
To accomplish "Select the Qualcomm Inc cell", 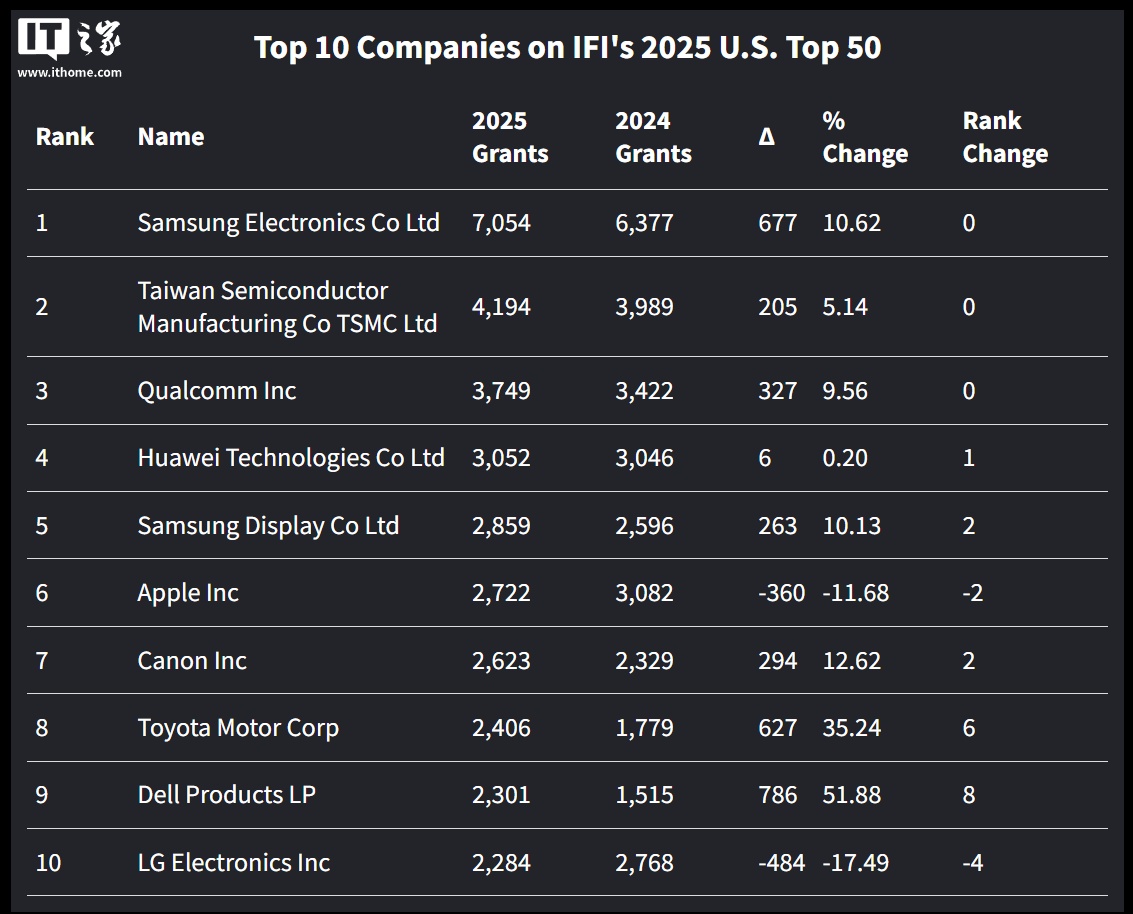I will point(217,391).
